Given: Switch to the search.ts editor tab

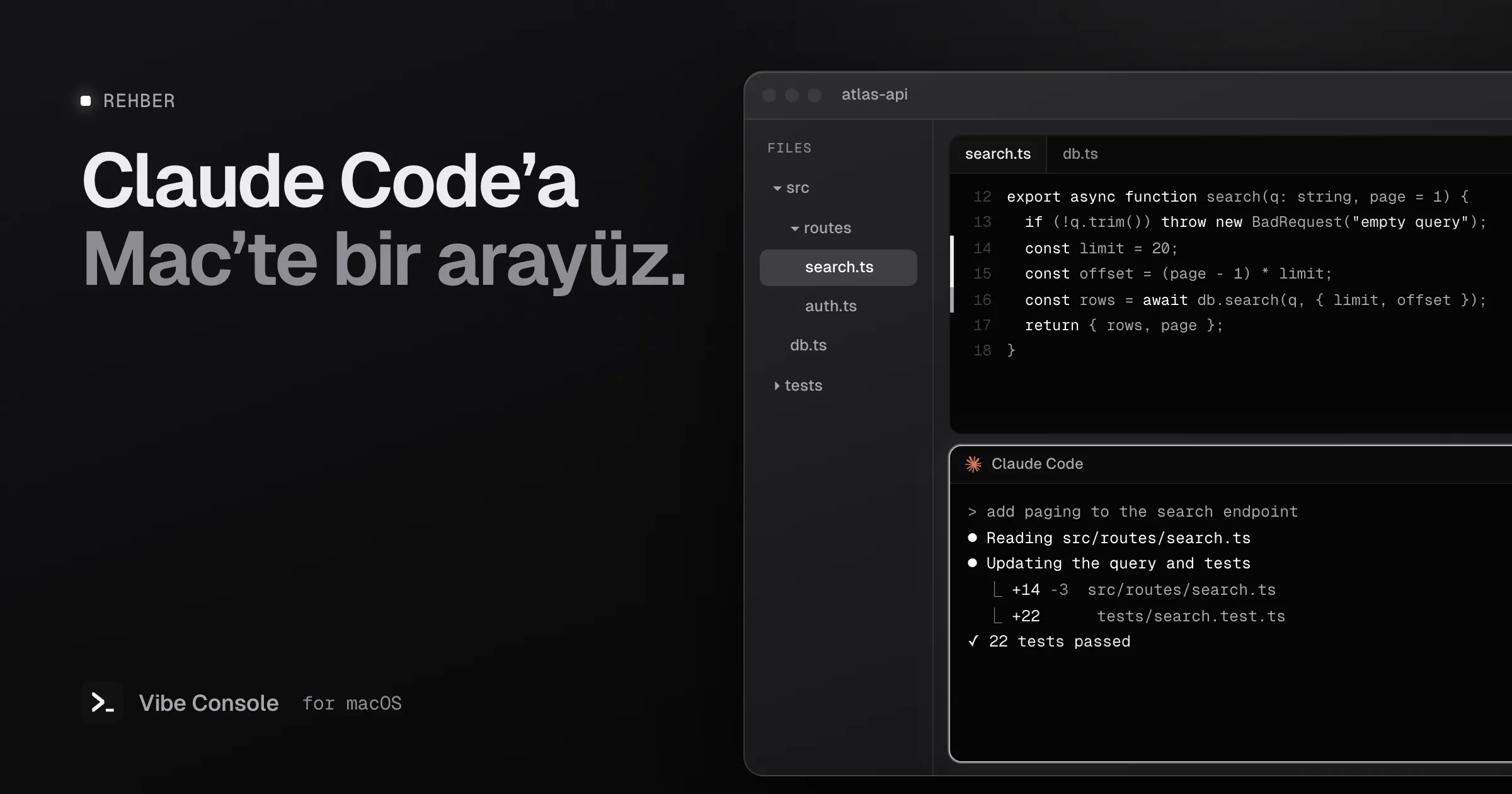Looking at the screenshot, I should 998,154.
